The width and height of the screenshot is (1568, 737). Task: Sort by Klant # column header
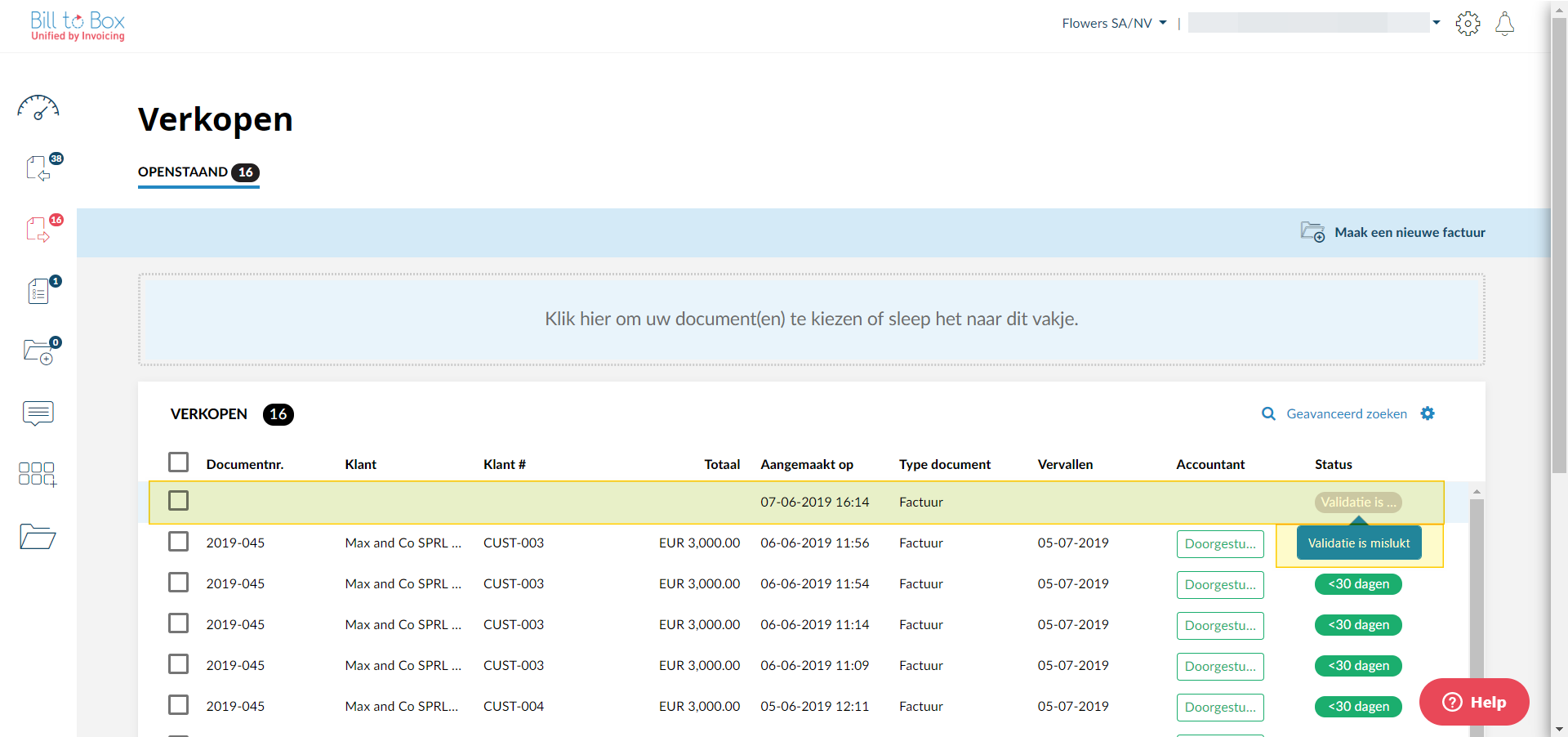click(x=504, y=465)
